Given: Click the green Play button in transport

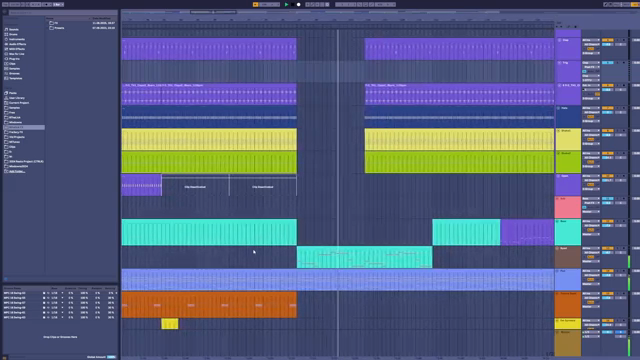Looking at the screenshot, I should (286, 4).
